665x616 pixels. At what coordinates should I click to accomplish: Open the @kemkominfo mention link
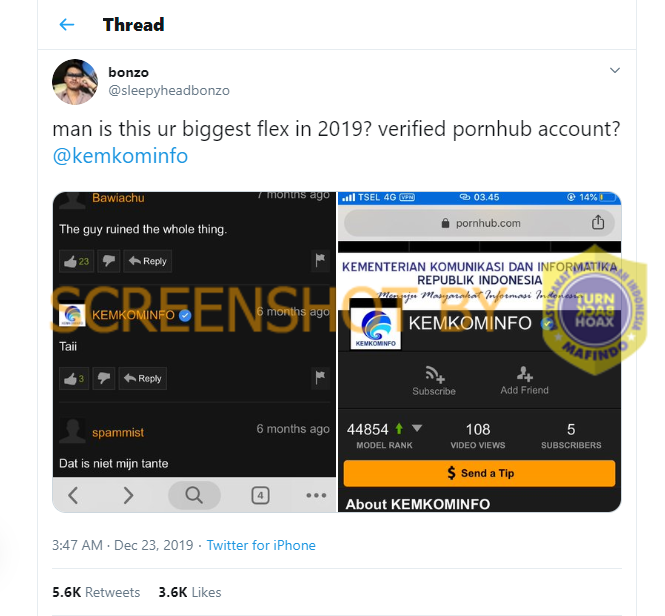(x=120, y=157)
